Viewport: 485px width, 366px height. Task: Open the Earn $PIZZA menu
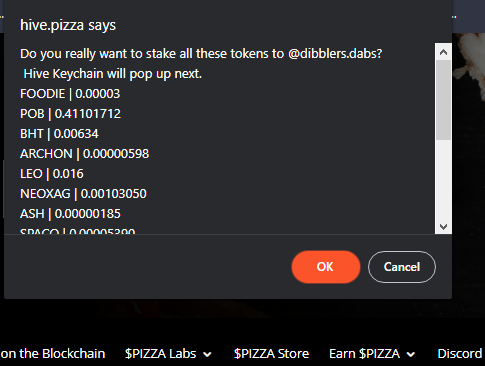[x=364, y=354]
